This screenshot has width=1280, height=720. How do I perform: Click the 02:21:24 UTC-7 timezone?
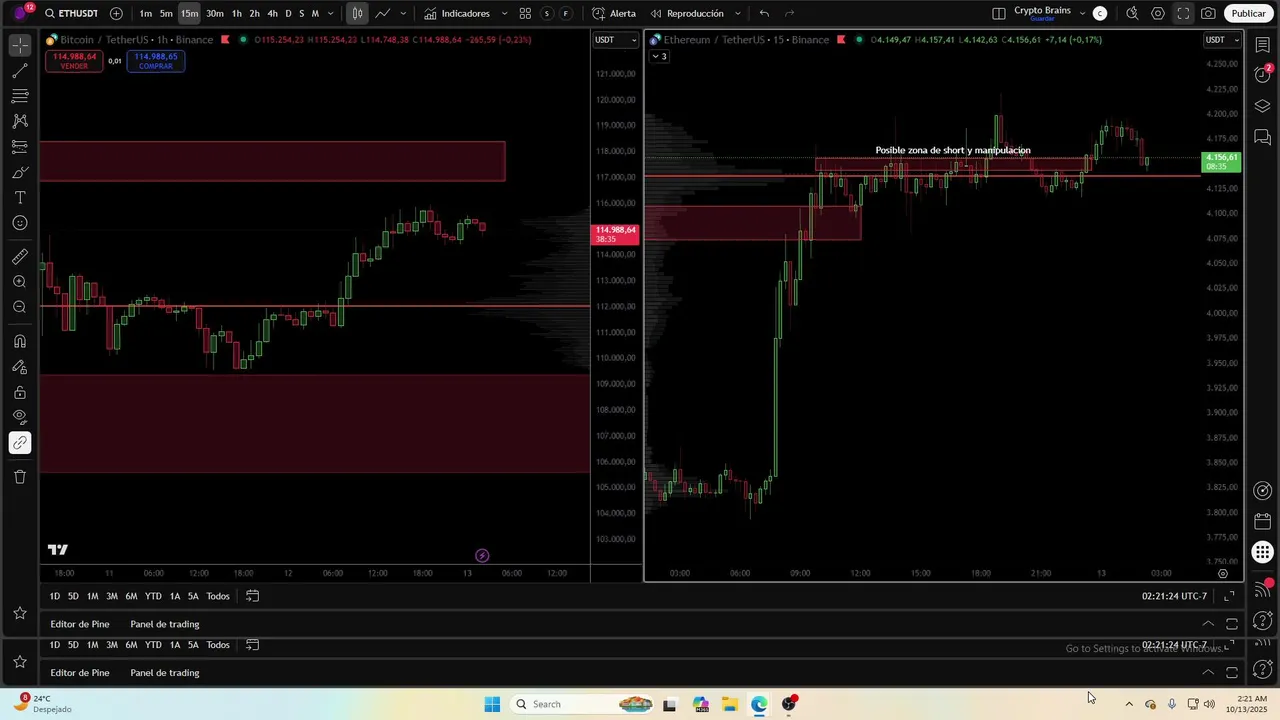(1174, 596)
